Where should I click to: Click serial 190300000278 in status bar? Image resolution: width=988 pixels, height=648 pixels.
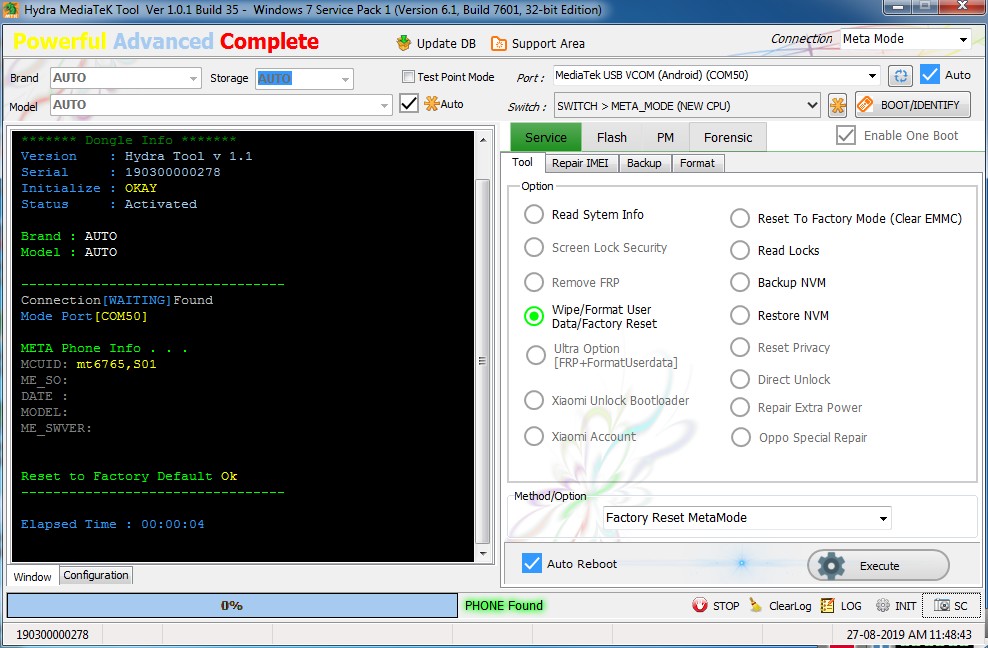tap(52, 634)
